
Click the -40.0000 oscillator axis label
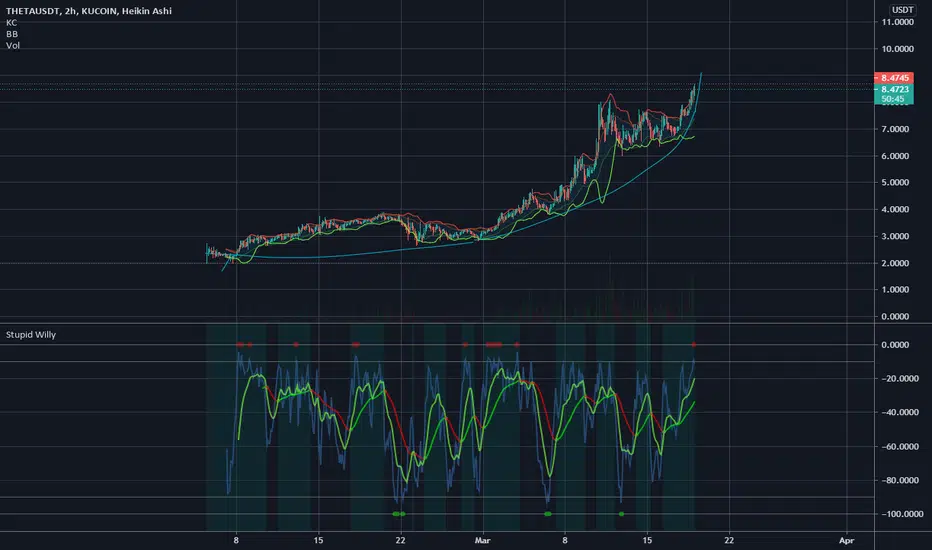(898, 412)
